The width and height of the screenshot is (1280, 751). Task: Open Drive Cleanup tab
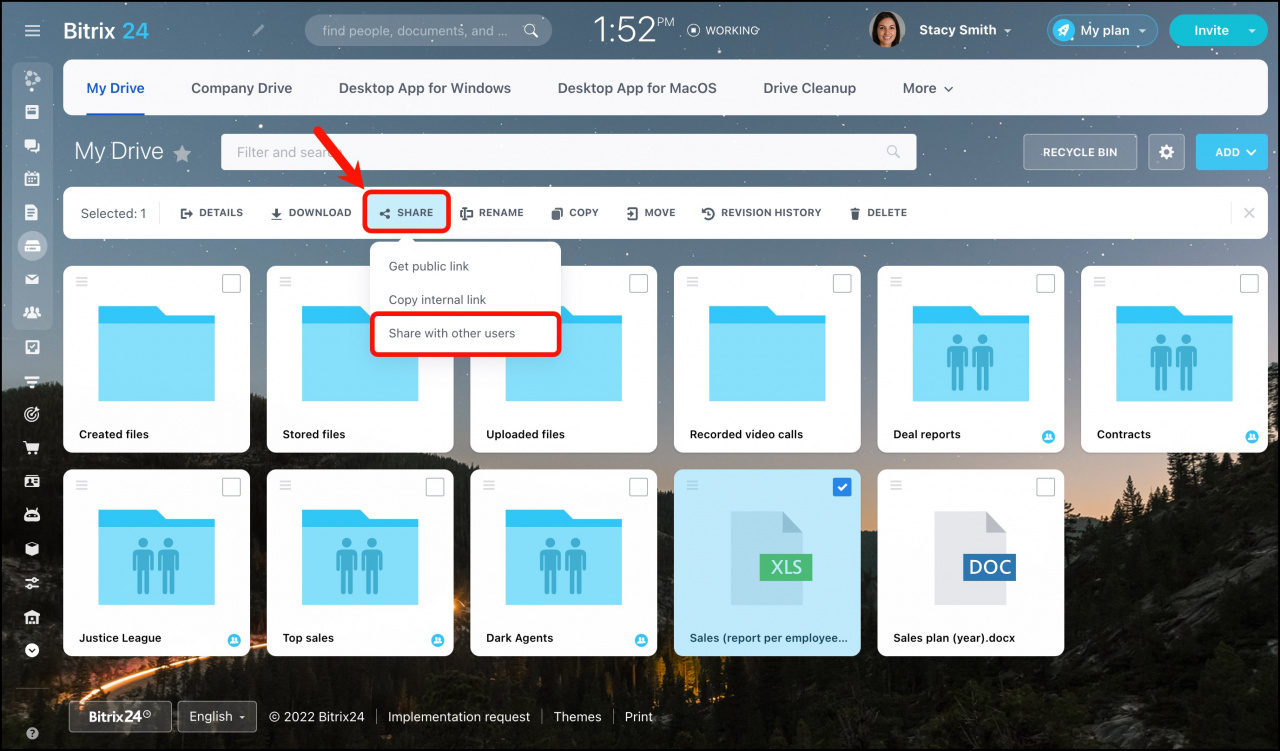coord(809,88)
